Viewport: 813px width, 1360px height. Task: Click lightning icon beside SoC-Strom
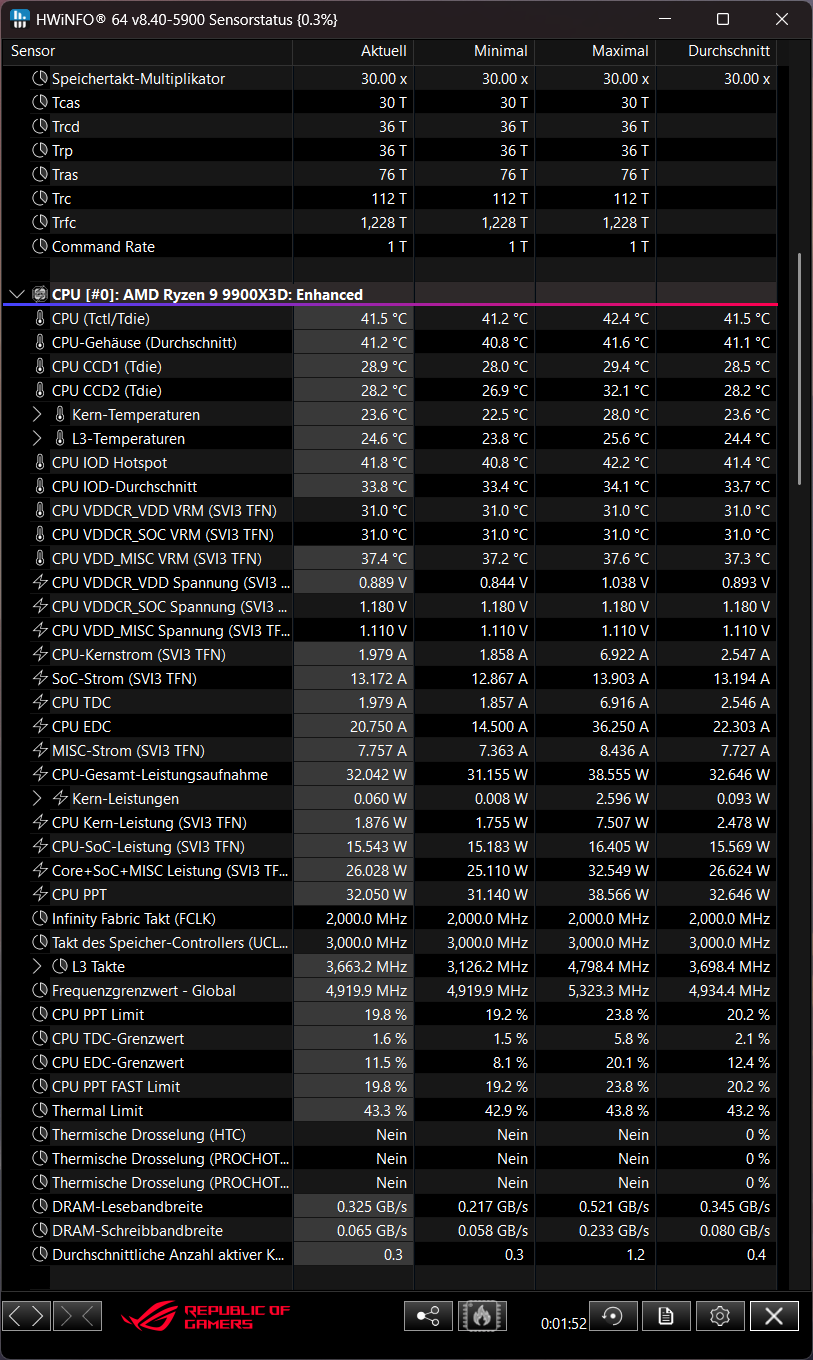pos(40,678)
